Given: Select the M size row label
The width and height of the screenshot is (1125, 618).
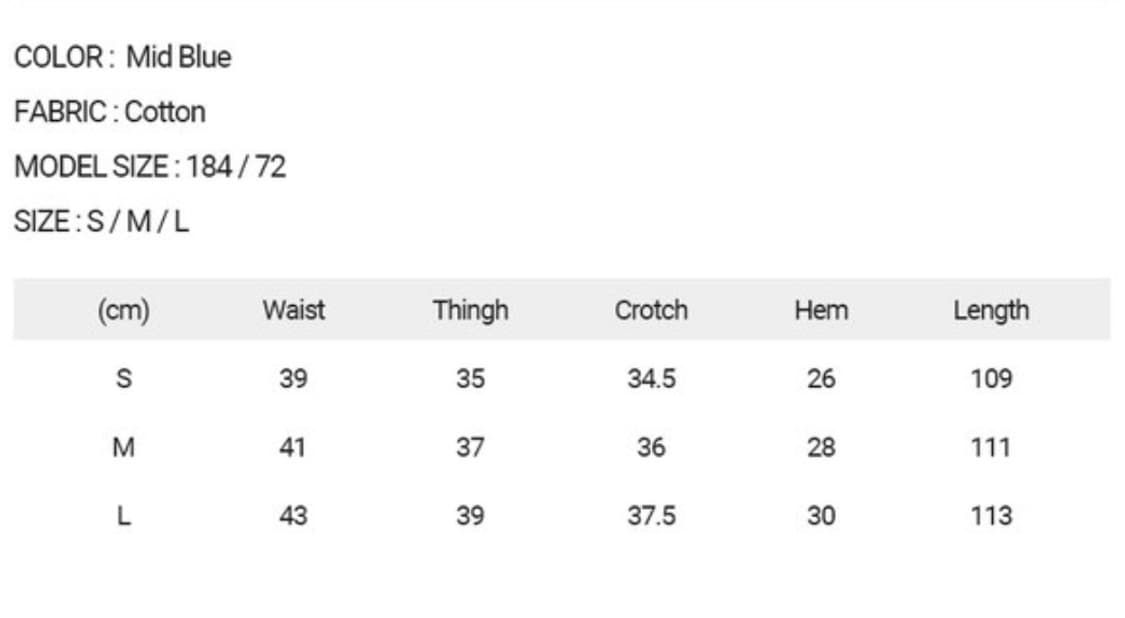Looking at the screenshot, I should pyautogui.click(x=123, y=447).
